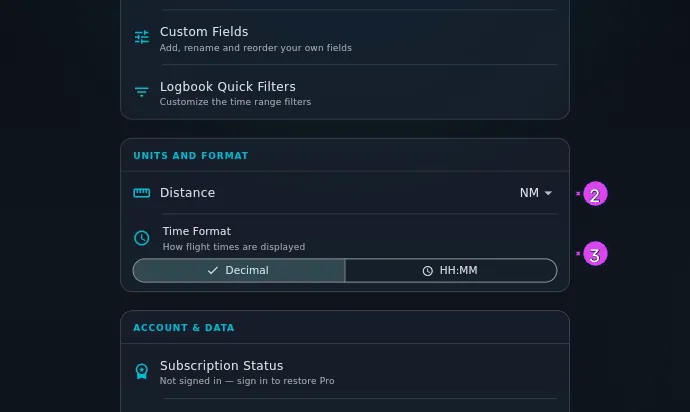
Task: Click 'Add, rename and reorder your own fields'
Action: pos(256,48)
